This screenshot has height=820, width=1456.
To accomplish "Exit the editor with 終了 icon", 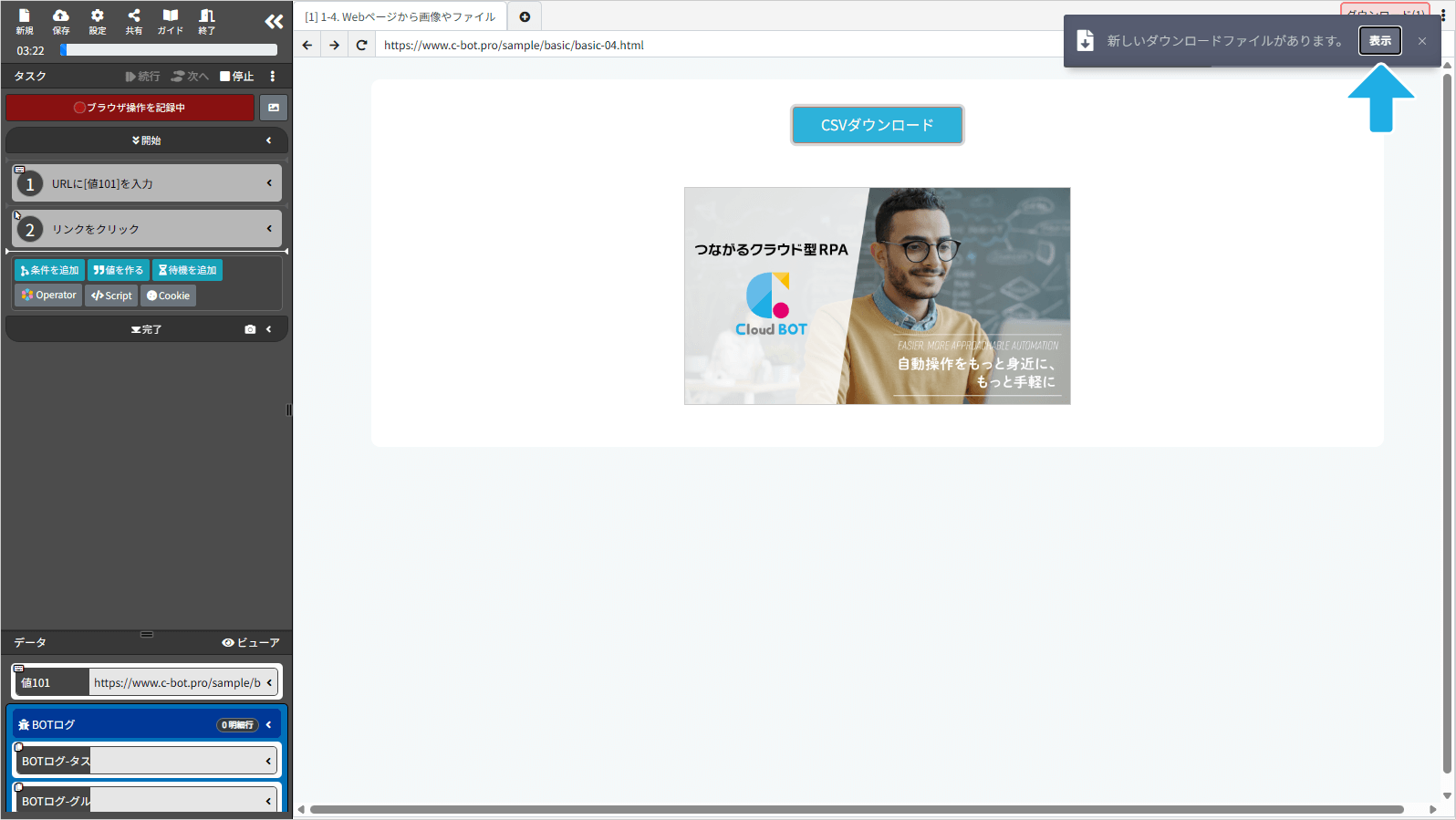I will point(207,21).
